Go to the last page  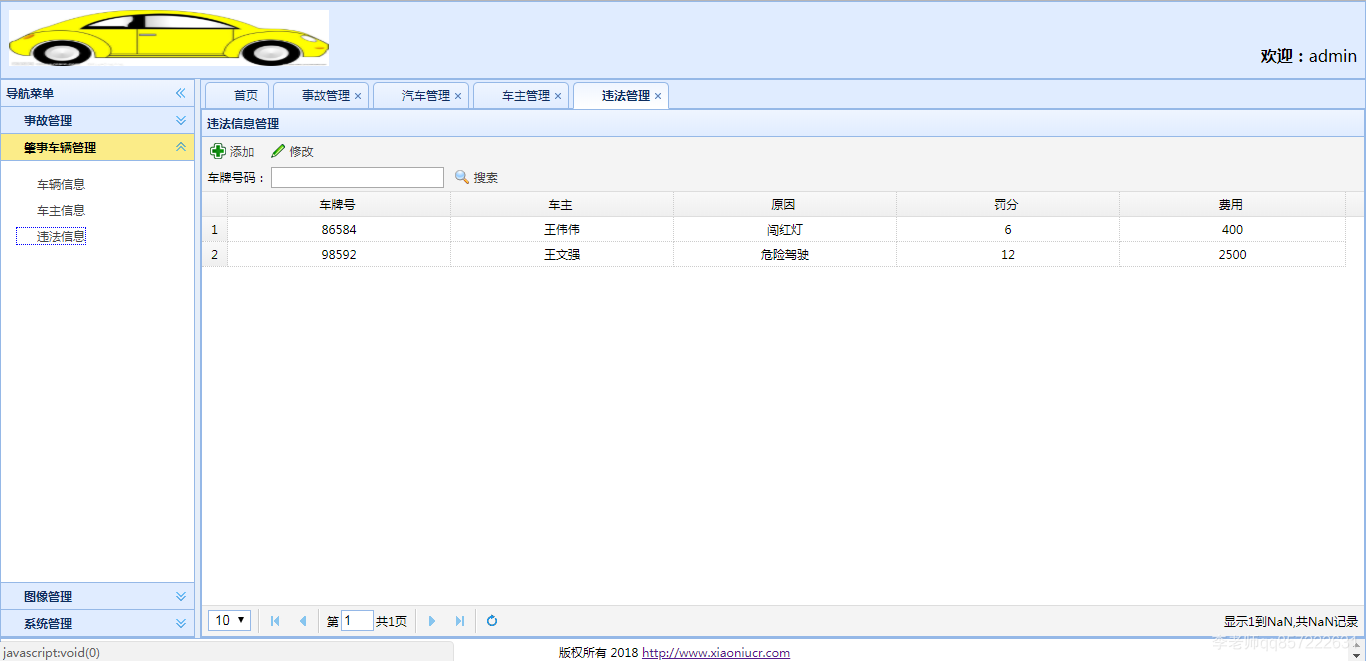click(460, 621)
